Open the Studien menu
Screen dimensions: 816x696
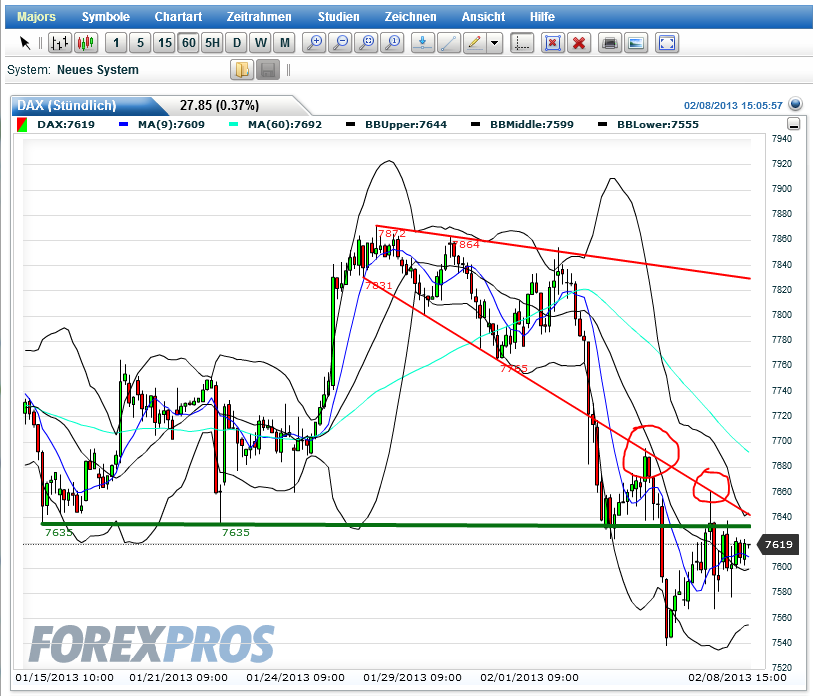[338, 16]
